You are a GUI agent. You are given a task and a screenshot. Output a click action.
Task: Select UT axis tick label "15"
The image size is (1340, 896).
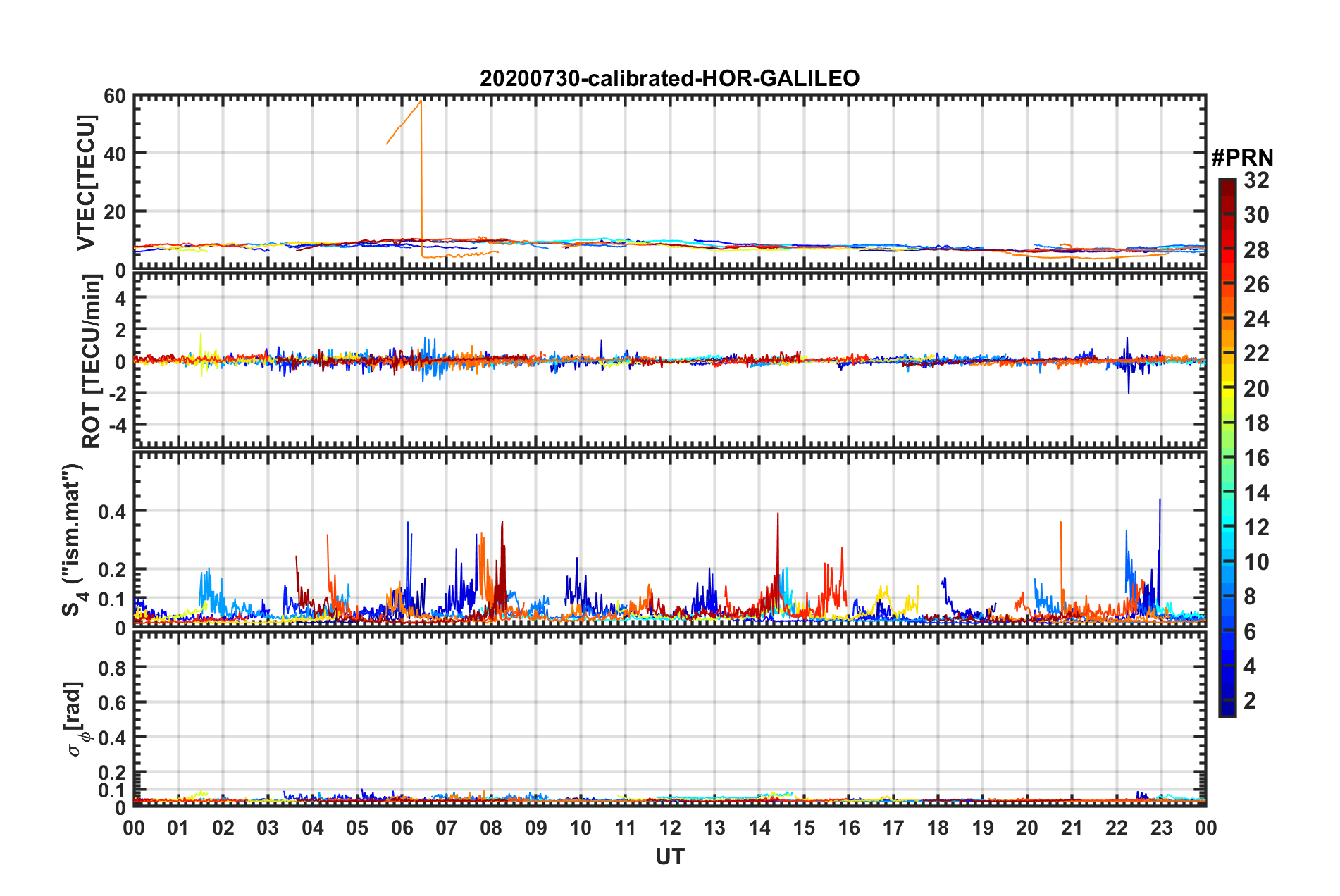pos(804,828)
